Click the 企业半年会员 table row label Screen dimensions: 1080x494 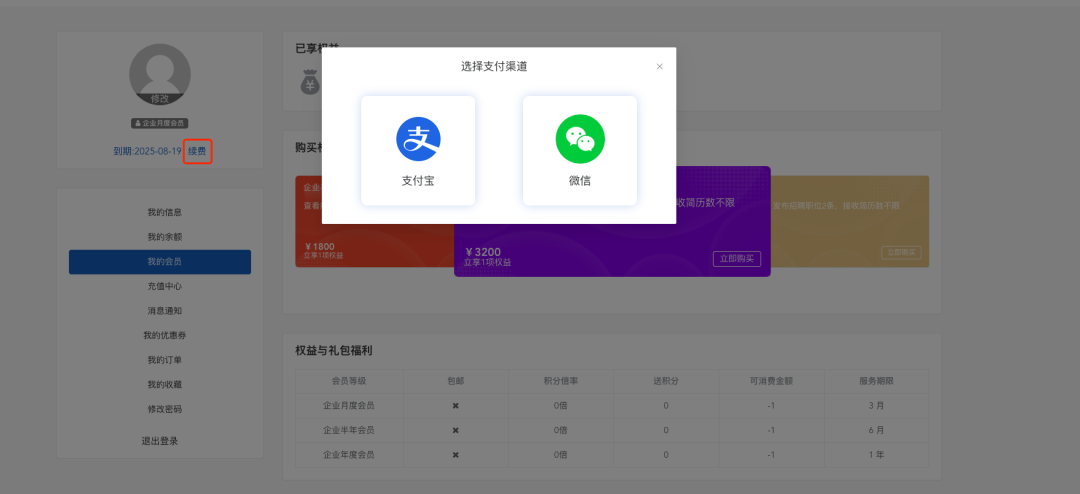349,430
